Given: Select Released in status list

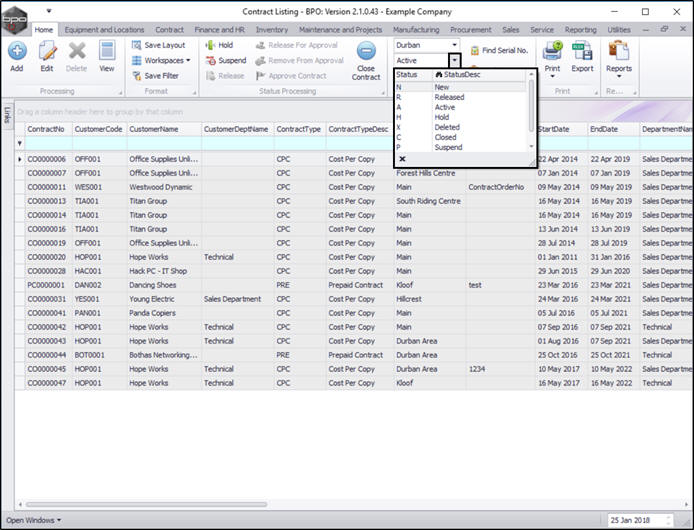Looking at the screenshot, I should (461, 97).
